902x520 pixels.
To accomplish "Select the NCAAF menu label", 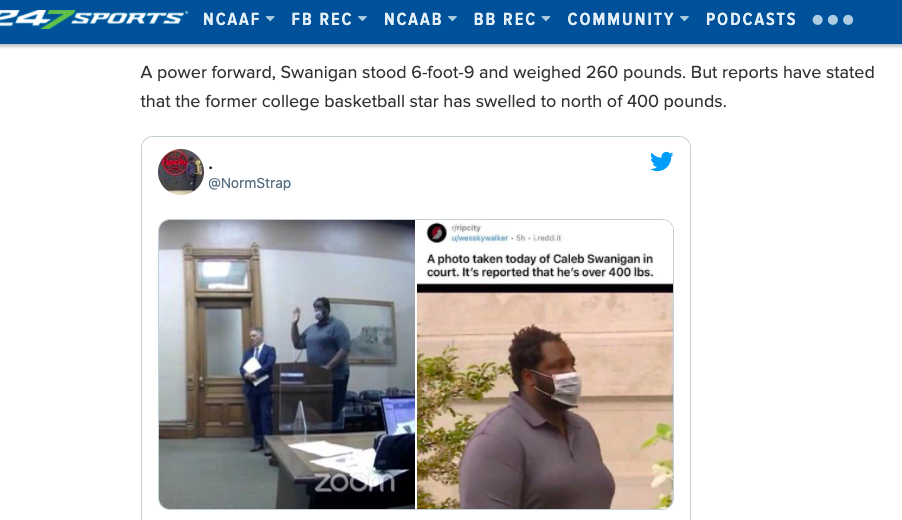I will click(x=232, y=20).
